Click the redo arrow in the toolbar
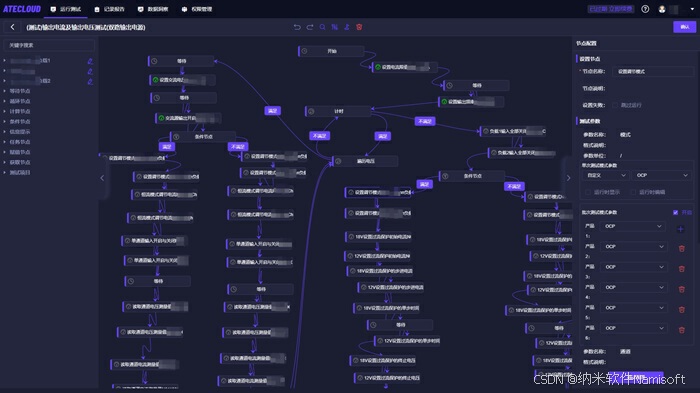 click(x=310, y=27)
